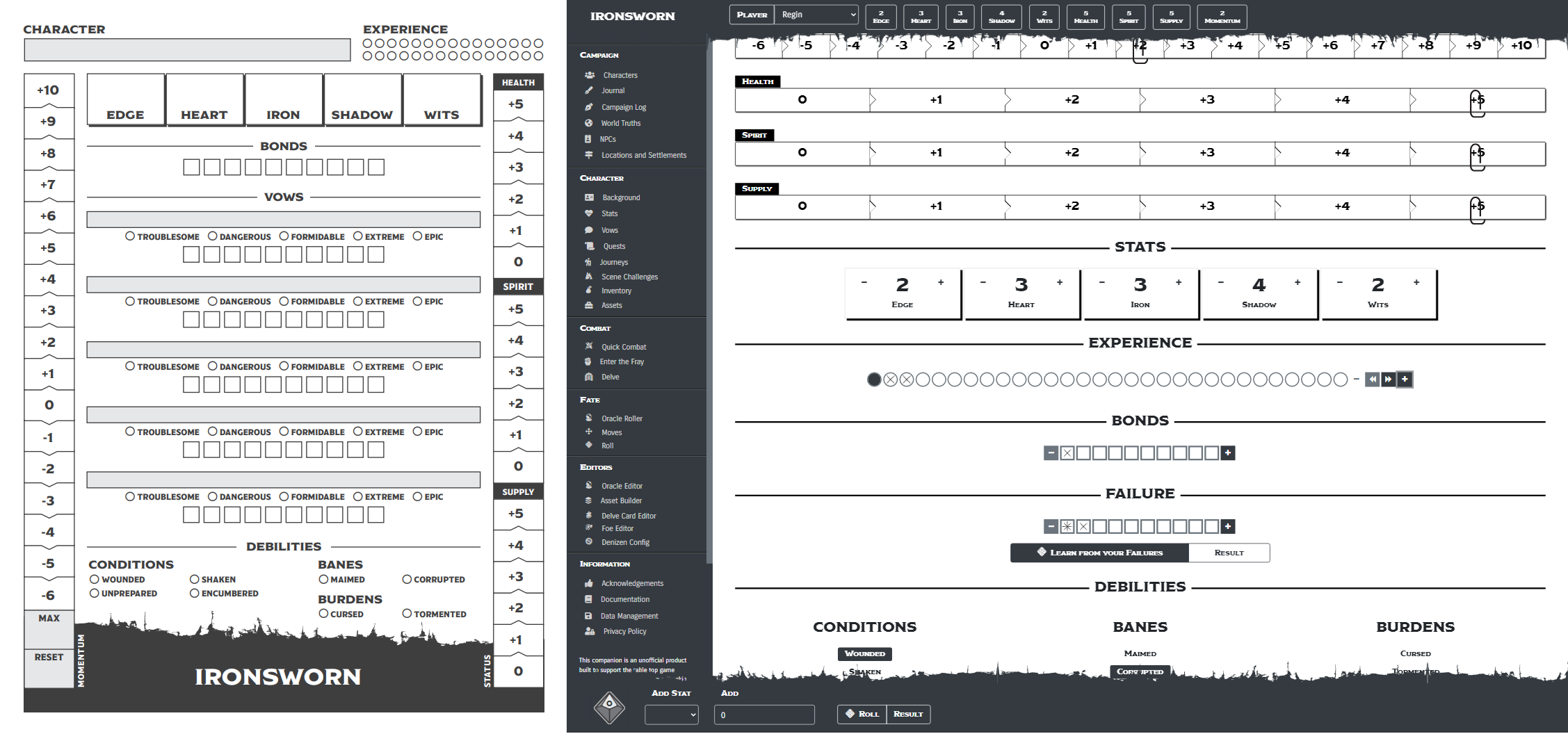Open Enter the Fray shield icon

(588, 361)
